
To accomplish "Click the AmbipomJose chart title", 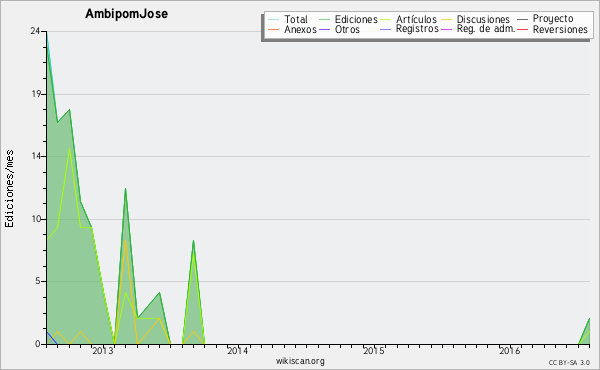I will [126, 14].
